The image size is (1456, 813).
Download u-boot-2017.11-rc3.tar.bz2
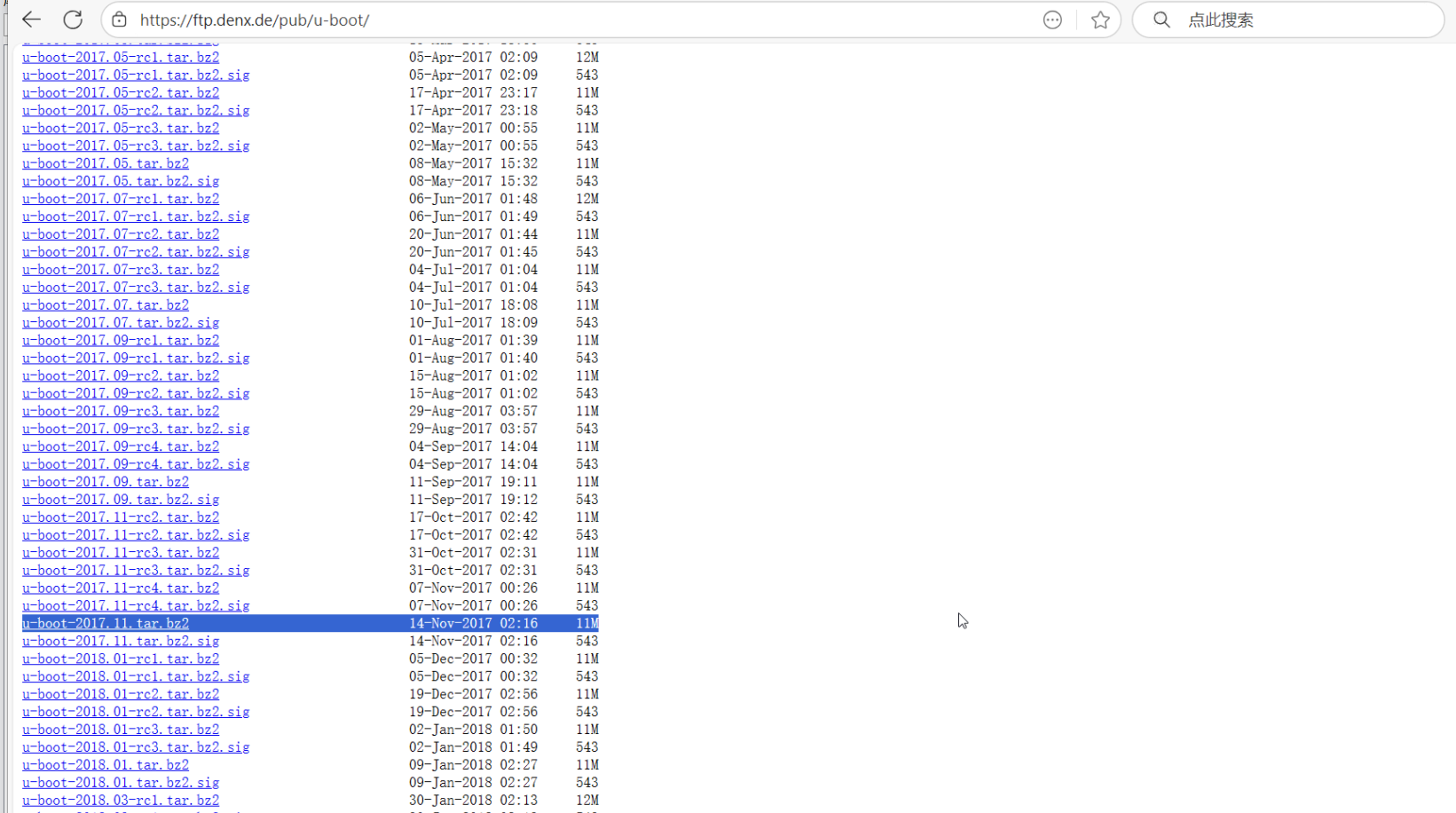[121, 554]
